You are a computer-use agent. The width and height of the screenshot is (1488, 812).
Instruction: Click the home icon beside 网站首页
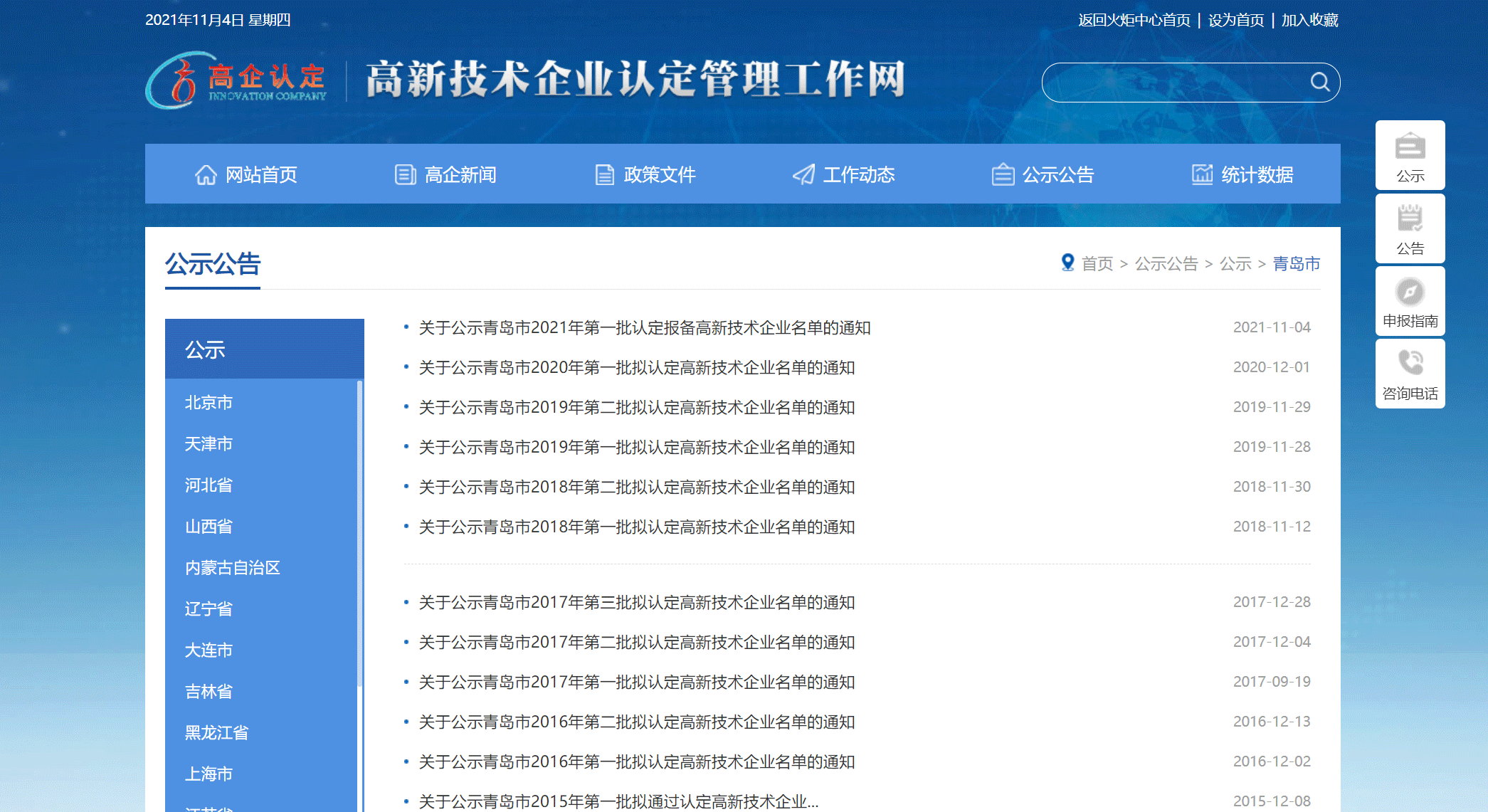point(206,174)
